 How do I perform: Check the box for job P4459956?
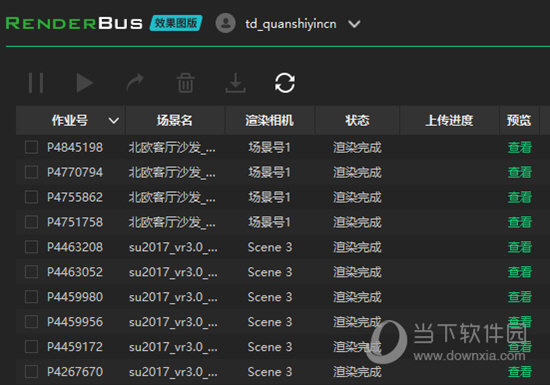(x=32, y=322)
